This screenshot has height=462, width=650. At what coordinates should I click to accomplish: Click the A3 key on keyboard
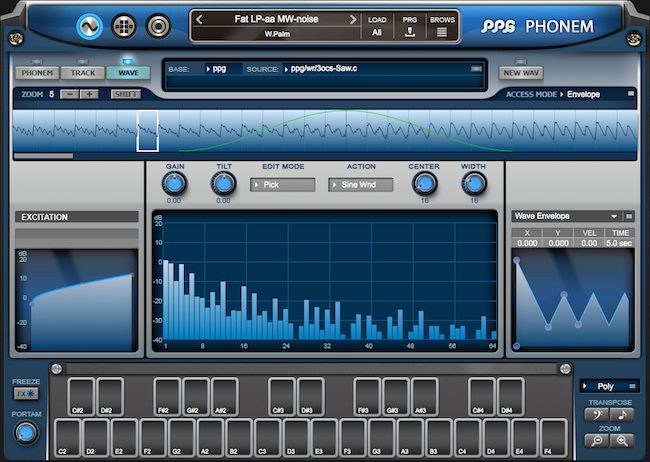(x=411, y=438)
